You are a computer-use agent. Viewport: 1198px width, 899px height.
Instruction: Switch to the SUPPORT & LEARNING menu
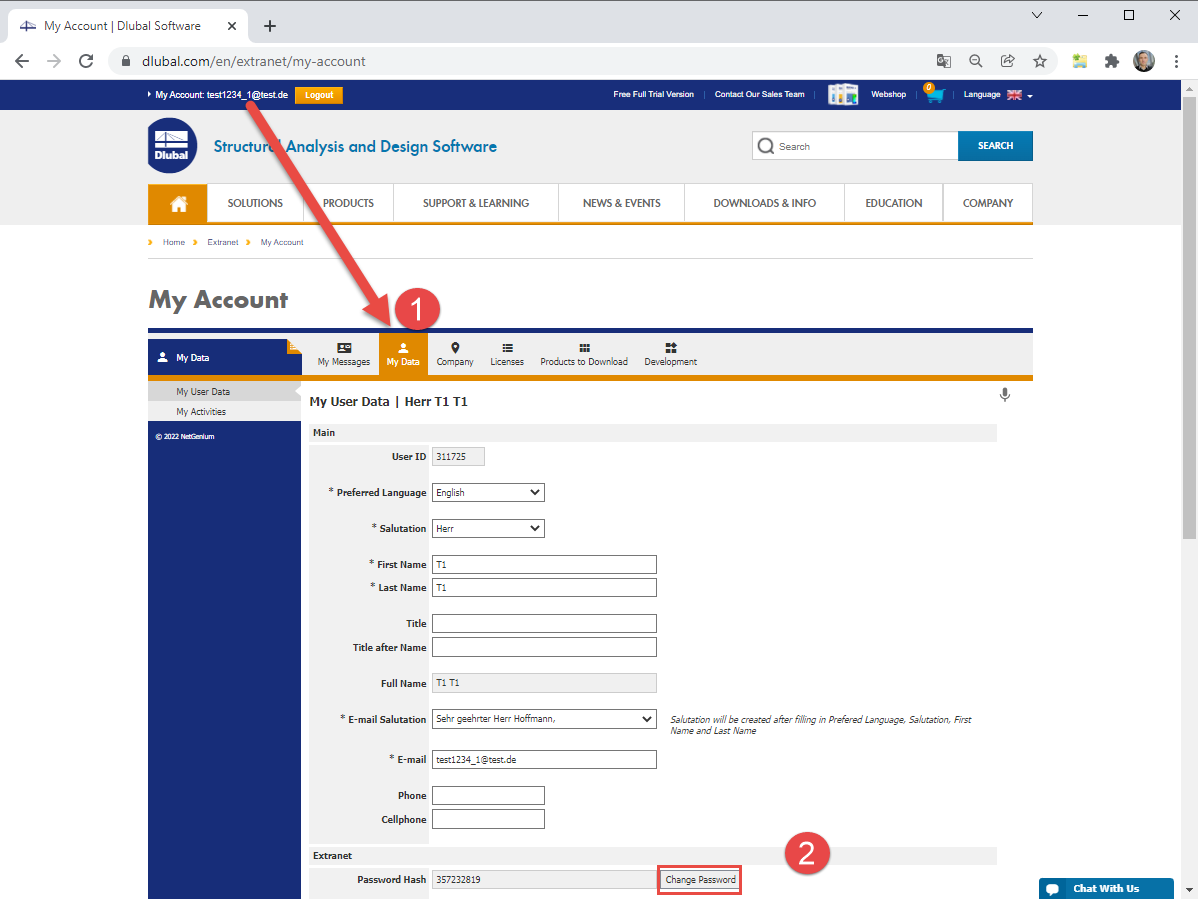pos(476,203)
